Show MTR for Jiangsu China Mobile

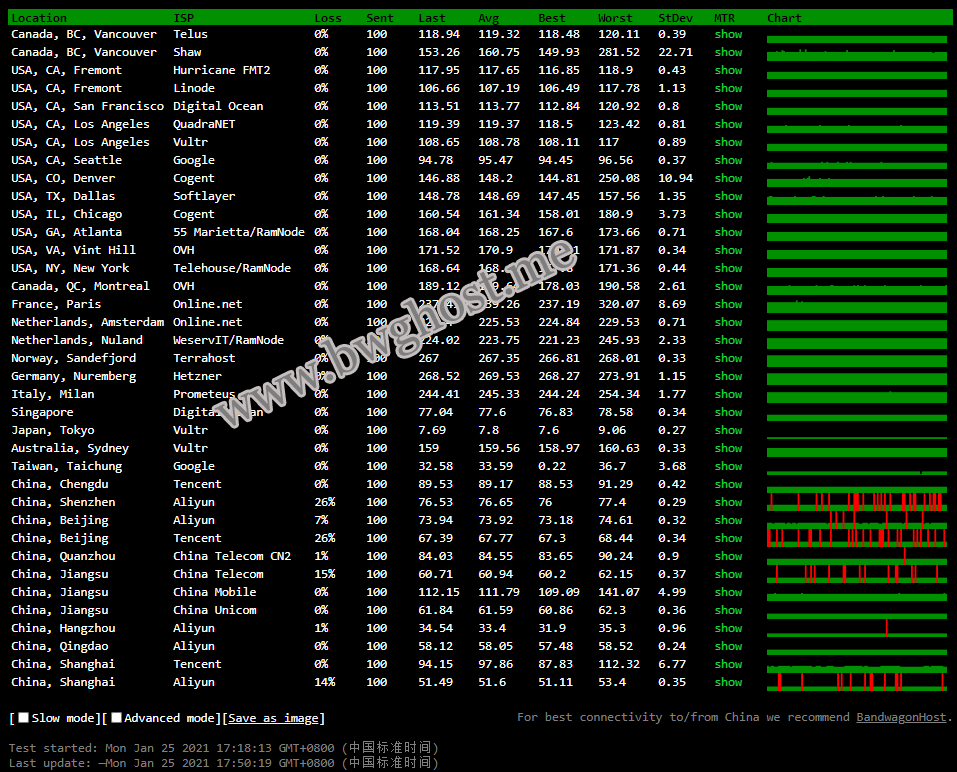click(729, 593)
